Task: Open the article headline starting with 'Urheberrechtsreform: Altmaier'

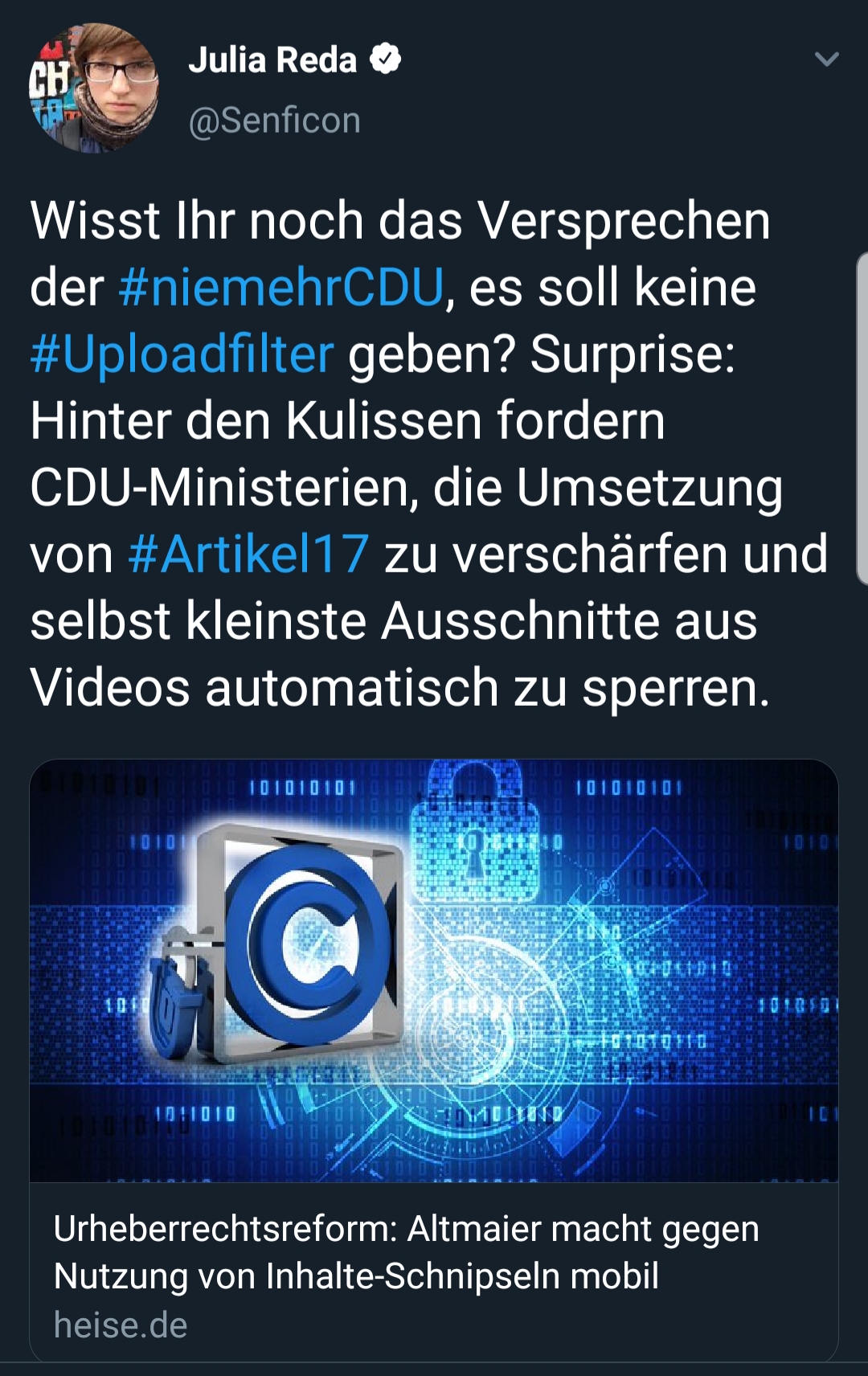Action: point(406,1252)
